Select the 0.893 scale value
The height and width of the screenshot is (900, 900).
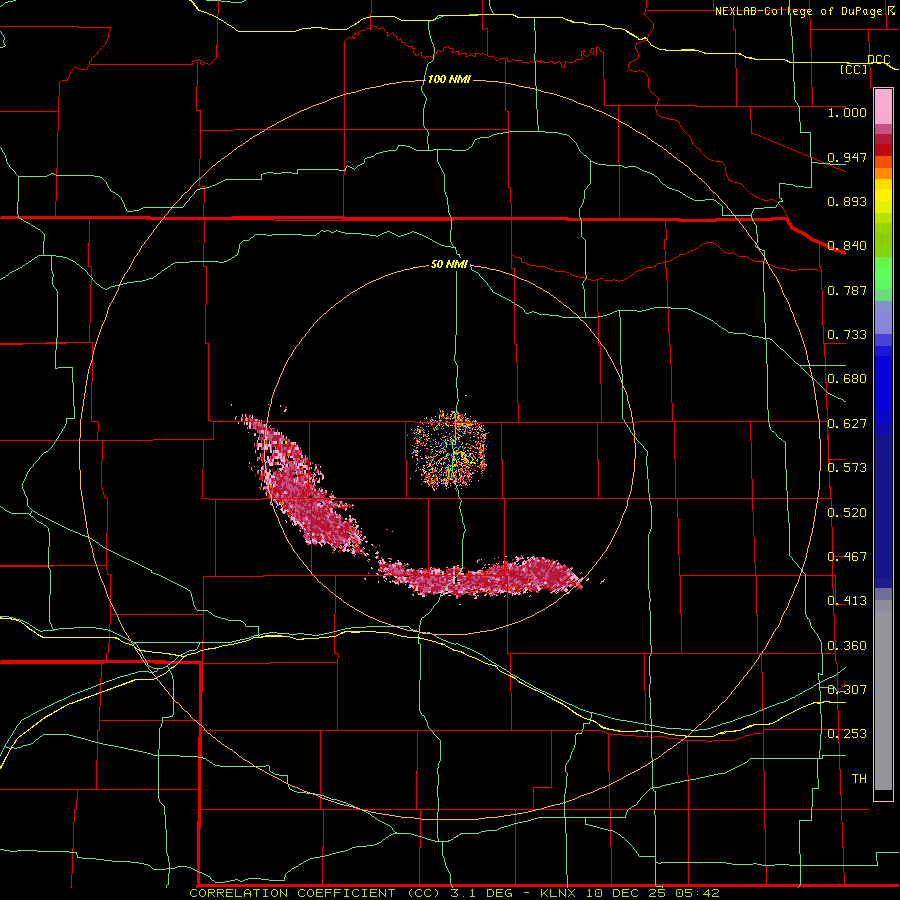click(x=847, y=201)
